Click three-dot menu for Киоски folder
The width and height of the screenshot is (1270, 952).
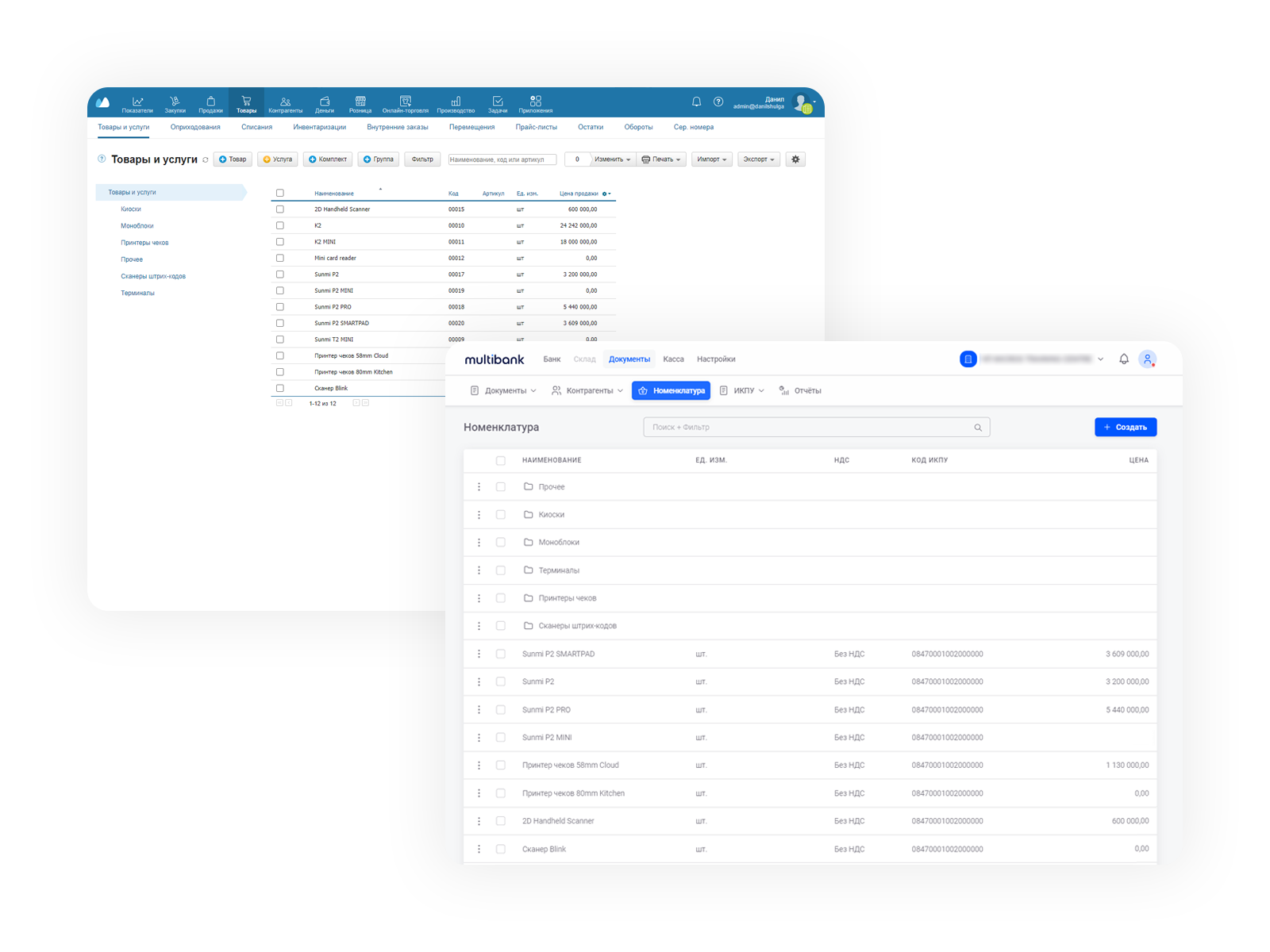[479, 515]
